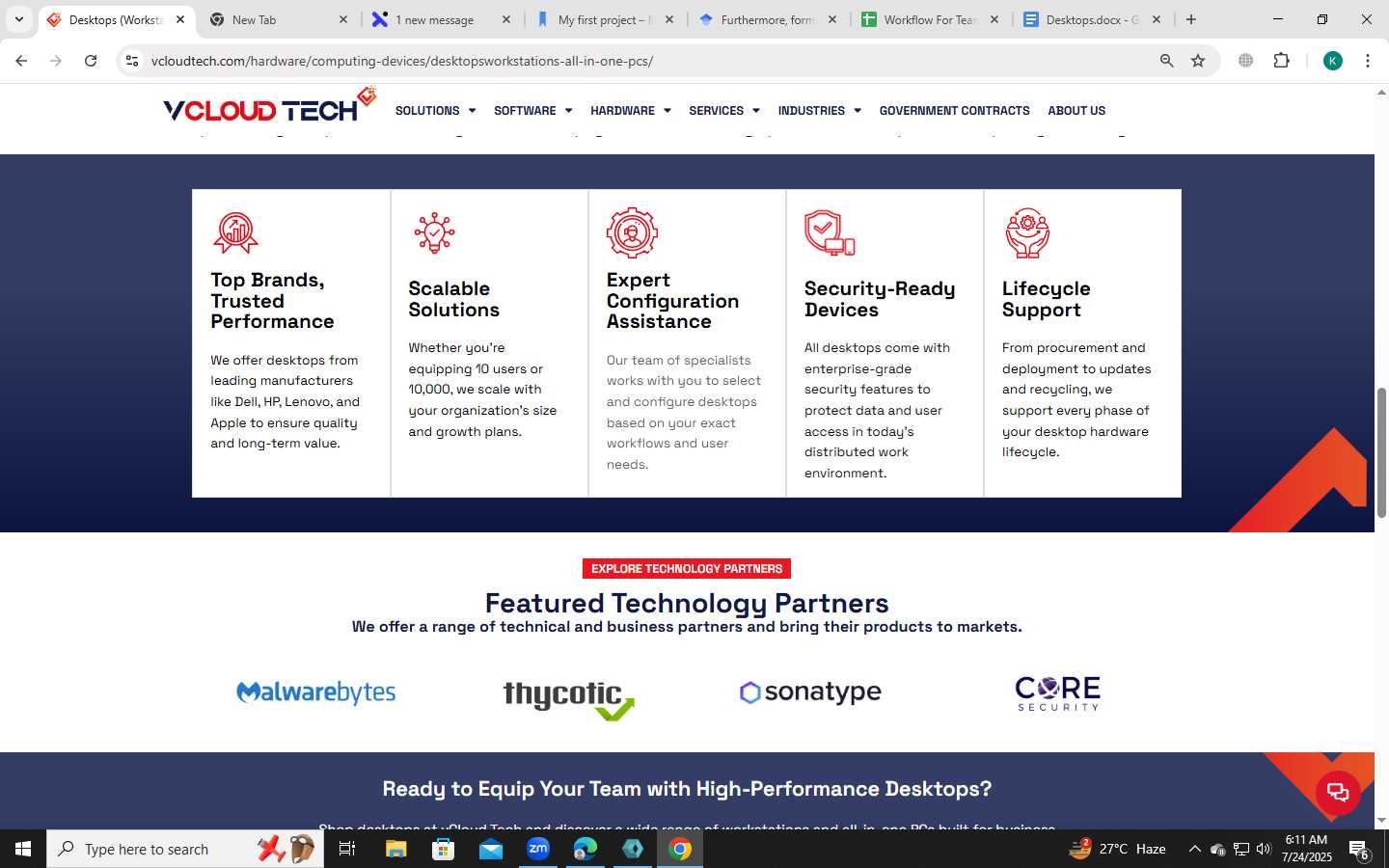Open the Chrome profile K avatar

pyautogui.click(x=1333, y=61)
